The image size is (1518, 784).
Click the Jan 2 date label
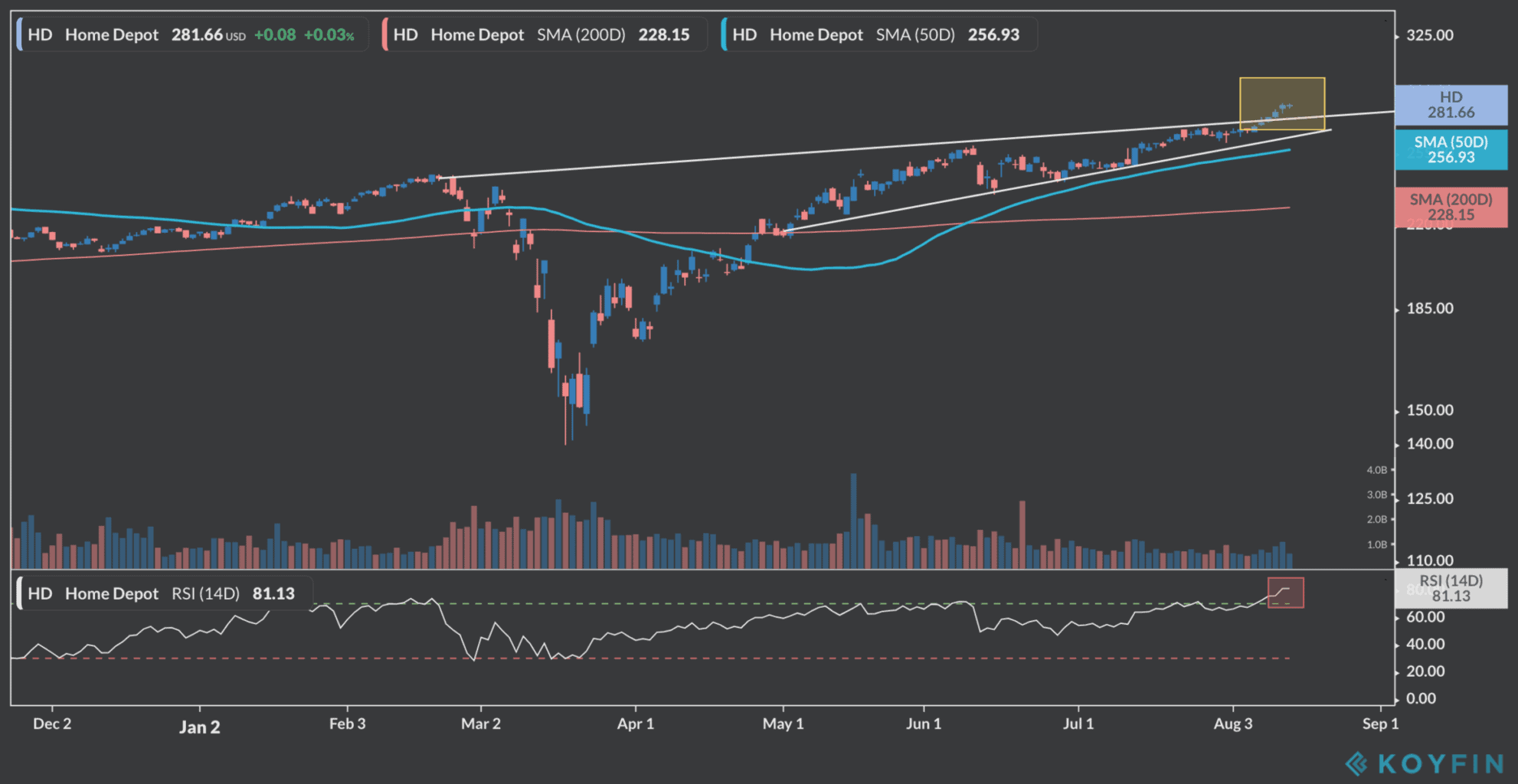[199, 727]
